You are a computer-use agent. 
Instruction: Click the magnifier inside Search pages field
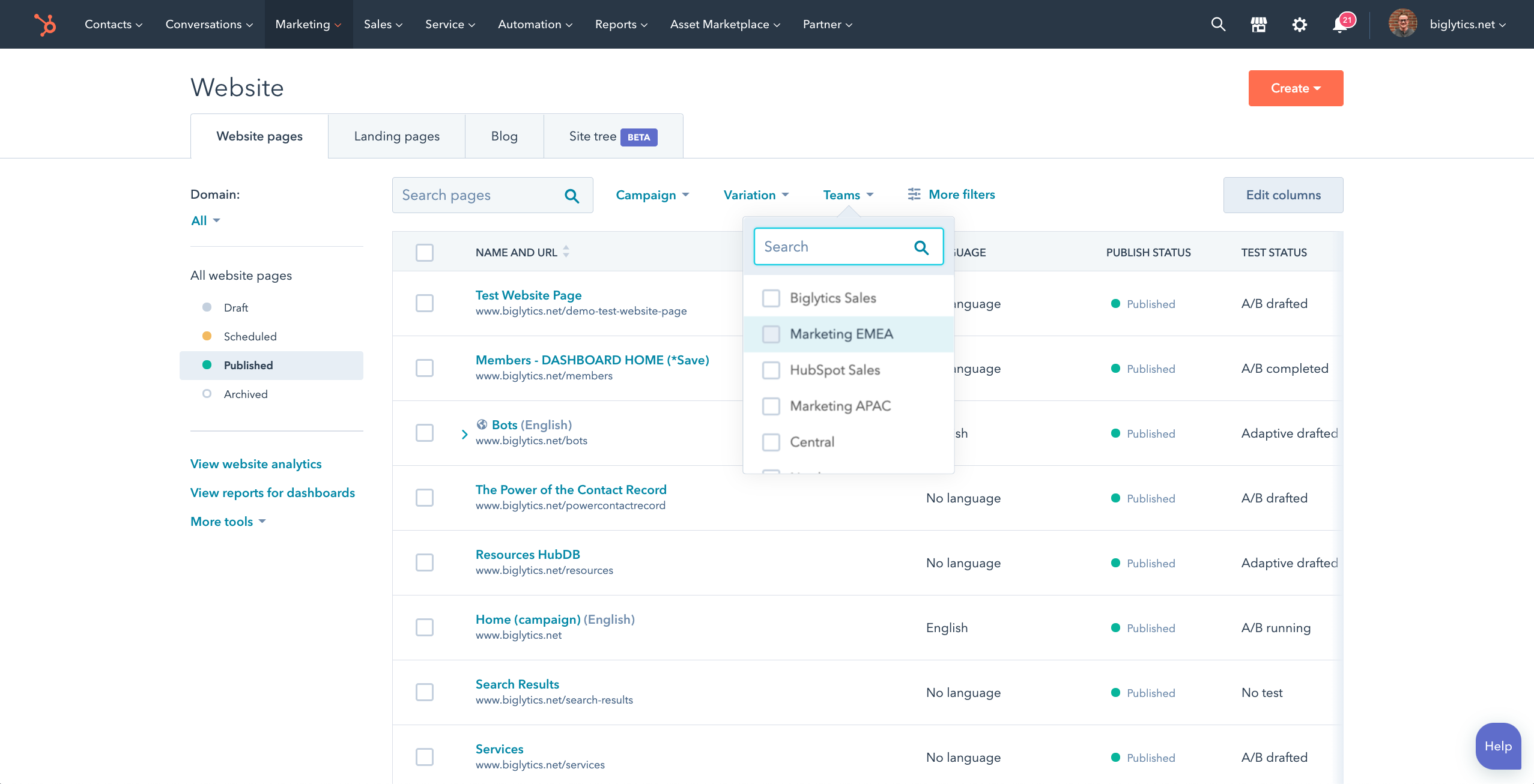pos(571,195)
